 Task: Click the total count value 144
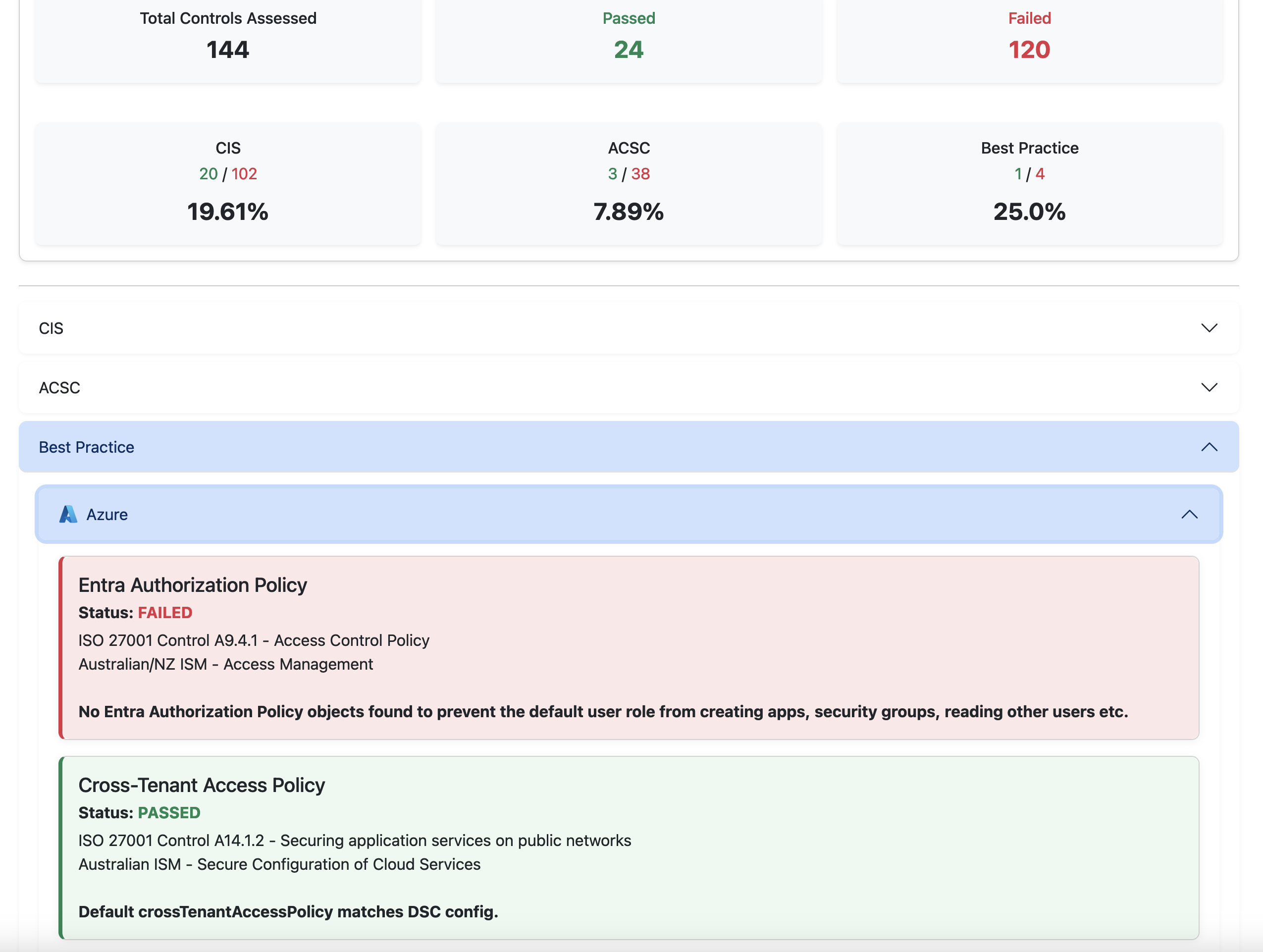(x=228, y=50)
